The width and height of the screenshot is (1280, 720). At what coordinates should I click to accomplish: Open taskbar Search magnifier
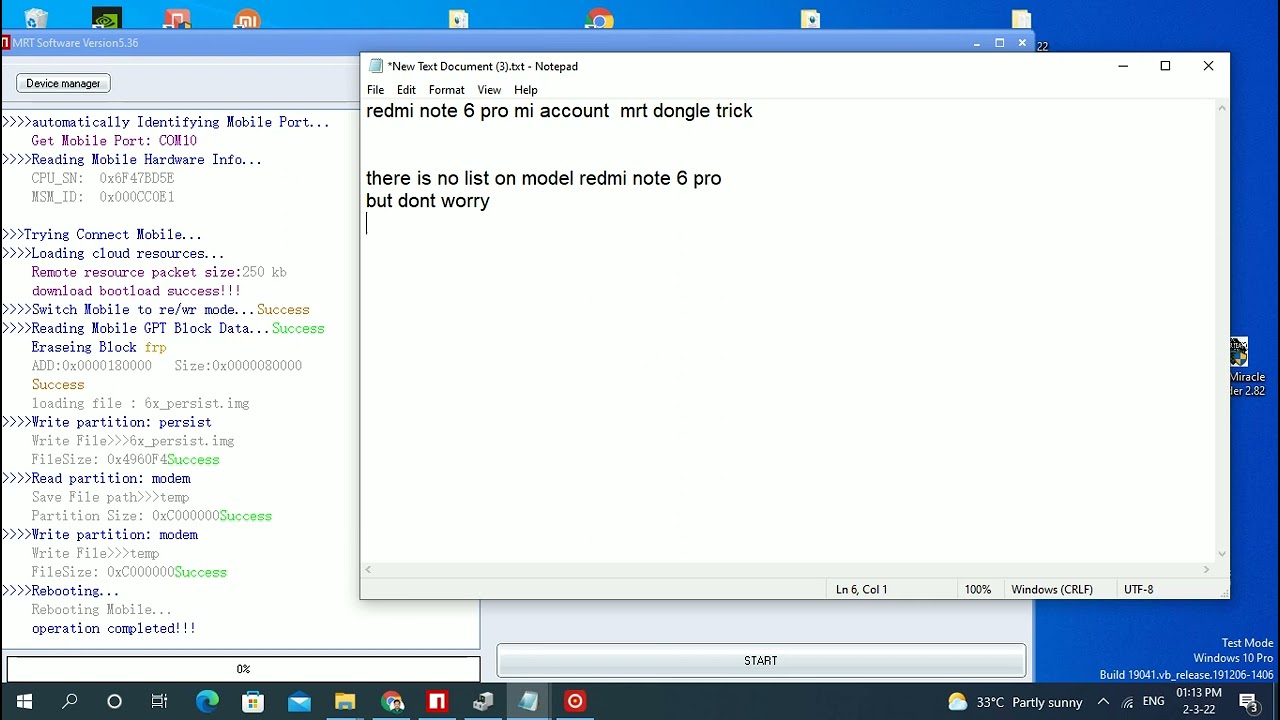[x=69, y=702]
